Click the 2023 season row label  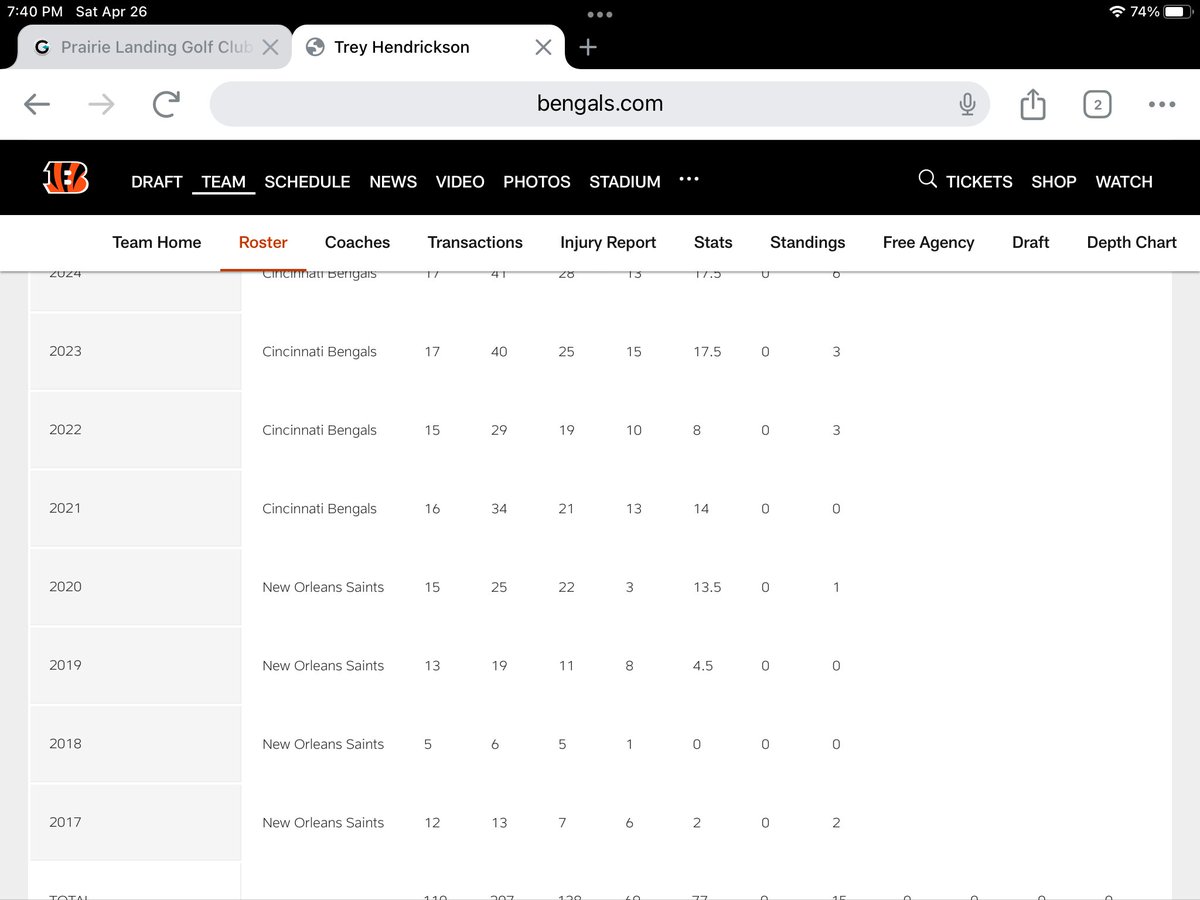click(65, 351)
